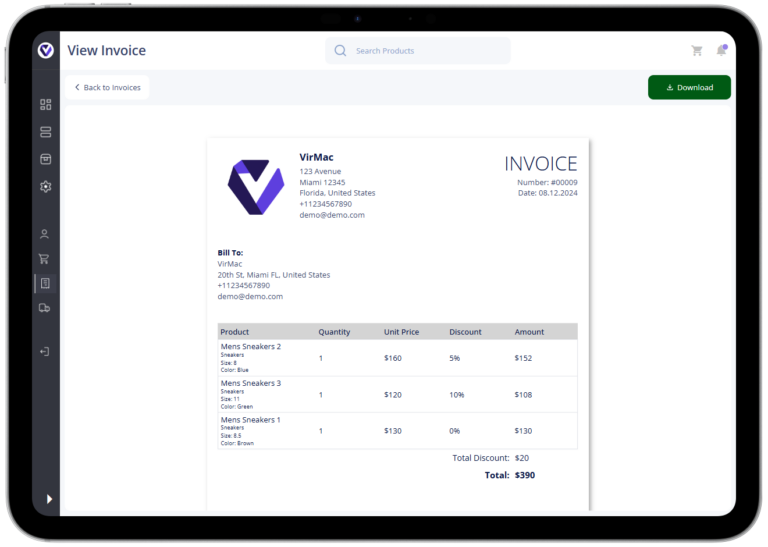768x547 pixels.
Task: Click the company demo@demo.com email
Action: [x=332, y=215]
